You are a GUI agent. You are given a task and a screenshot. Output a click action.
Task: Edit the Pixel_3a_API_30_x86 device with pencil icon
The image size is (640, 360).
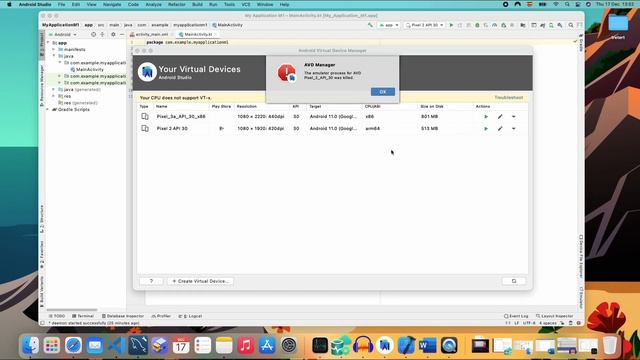500,117
